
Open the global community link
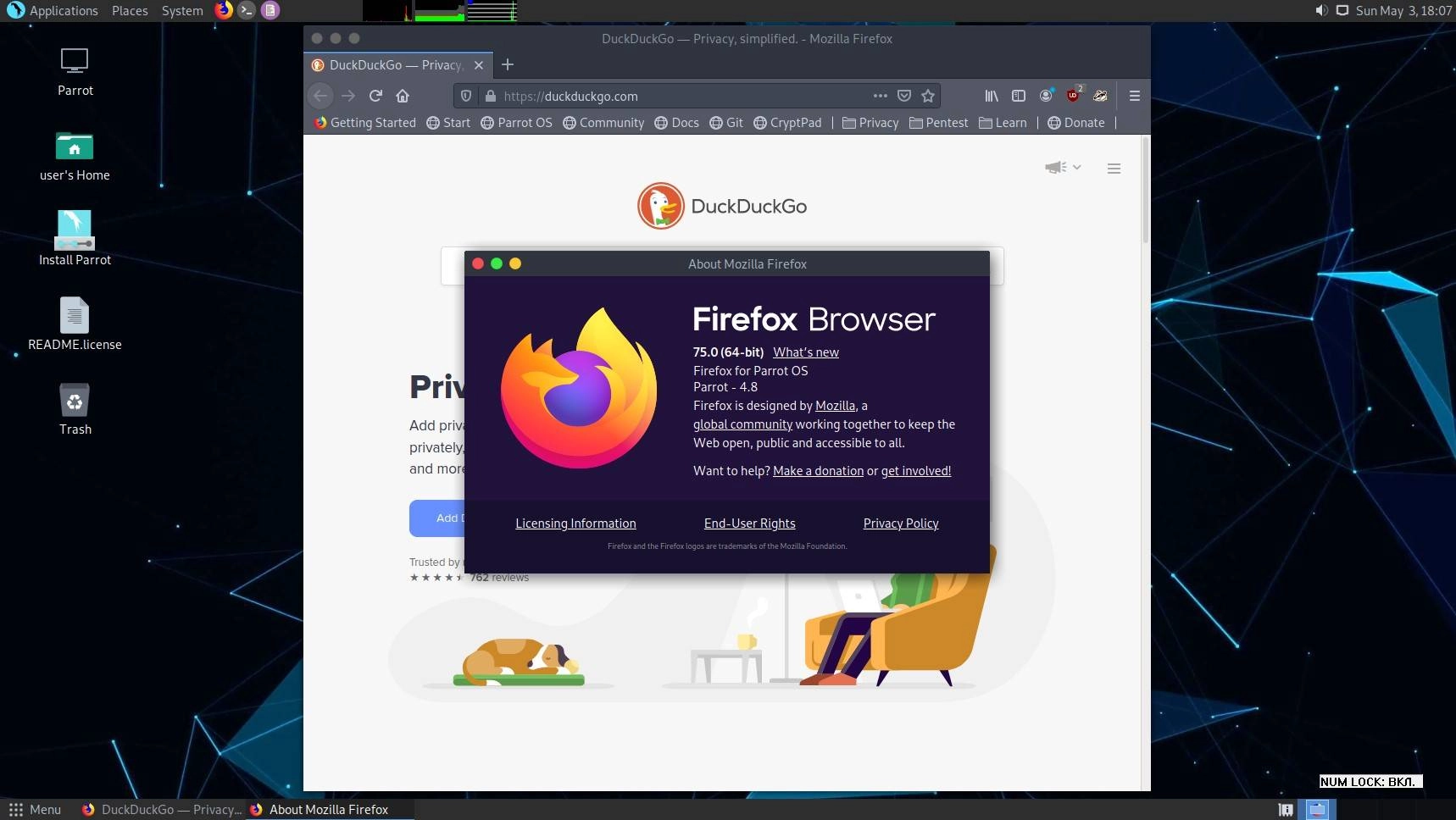click(742, 424)
